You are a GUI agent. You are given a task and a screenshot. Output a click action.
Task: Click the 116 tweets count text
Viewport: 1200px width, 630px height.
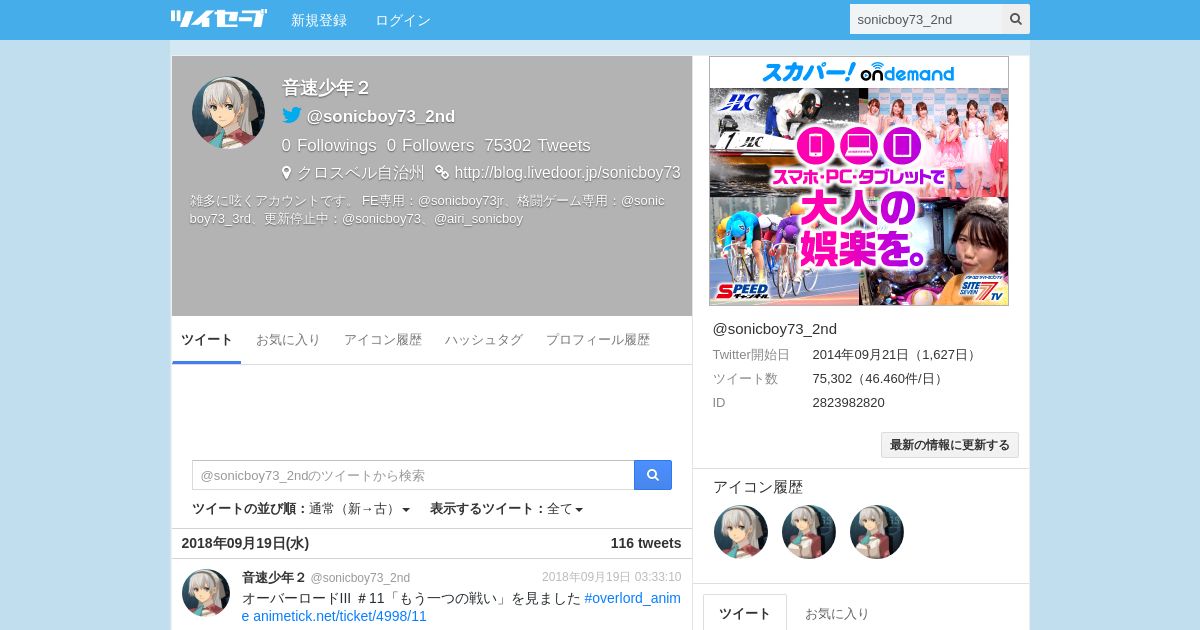click(646, 543)
